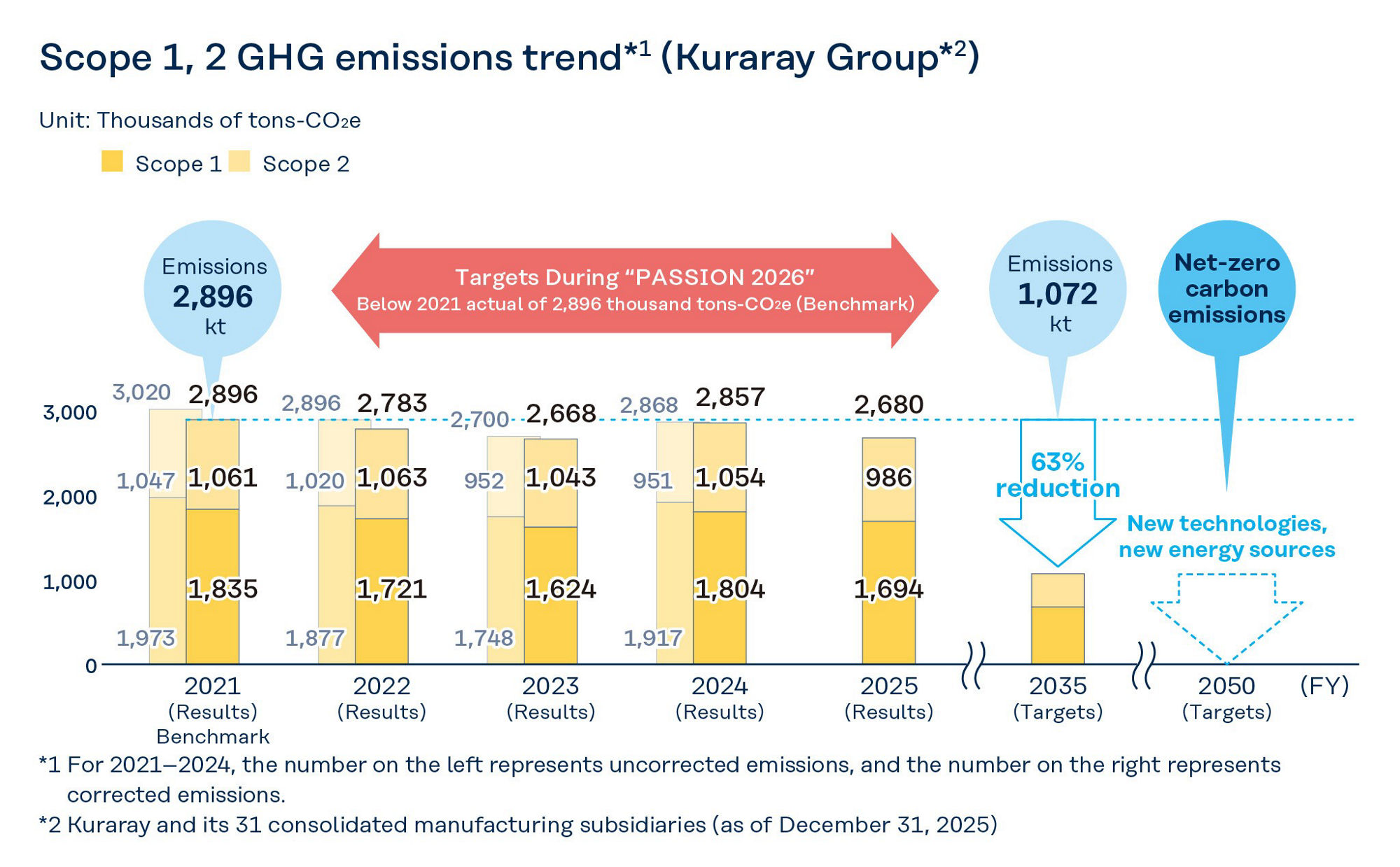Click the 2035 target bar
The height and width of the screenshot is (867, 1400).
[x=1058, y=619]
